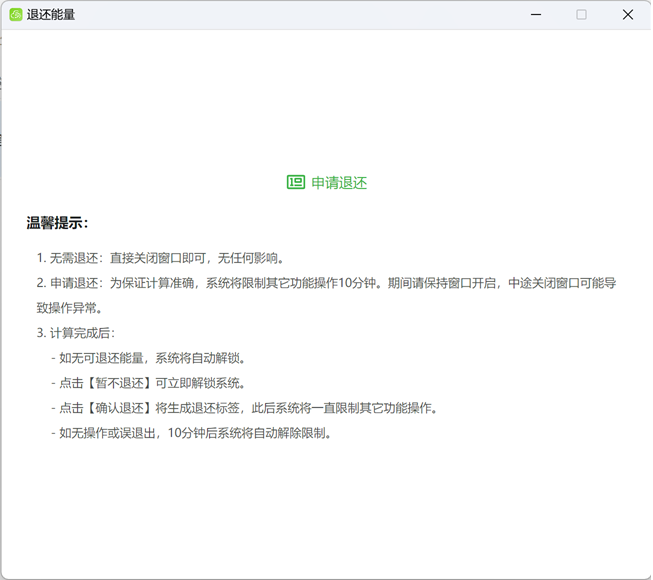This screenshot has height=580, width=653.
Task: Select the line starting '2. 申请退还'
Action: tap(326, 283)
